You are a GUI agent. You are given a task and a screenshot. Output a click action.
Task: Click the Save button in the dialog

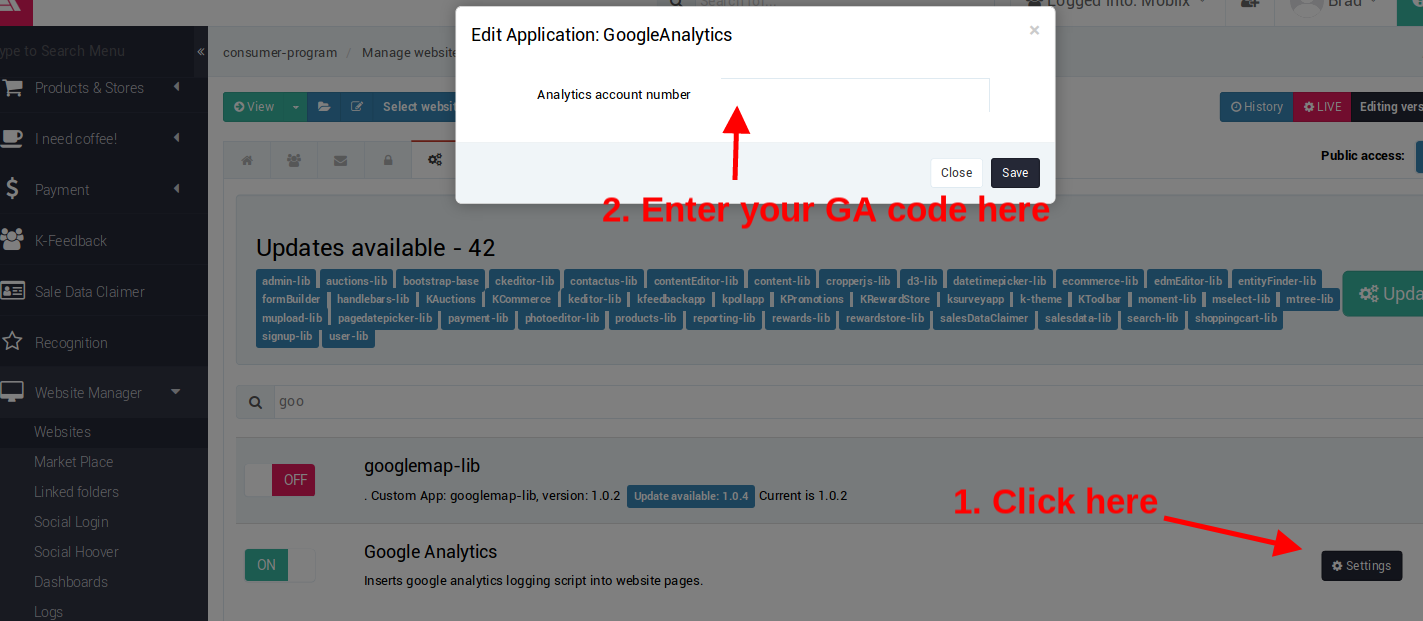pyautogui.click(x=1015, y=173)
